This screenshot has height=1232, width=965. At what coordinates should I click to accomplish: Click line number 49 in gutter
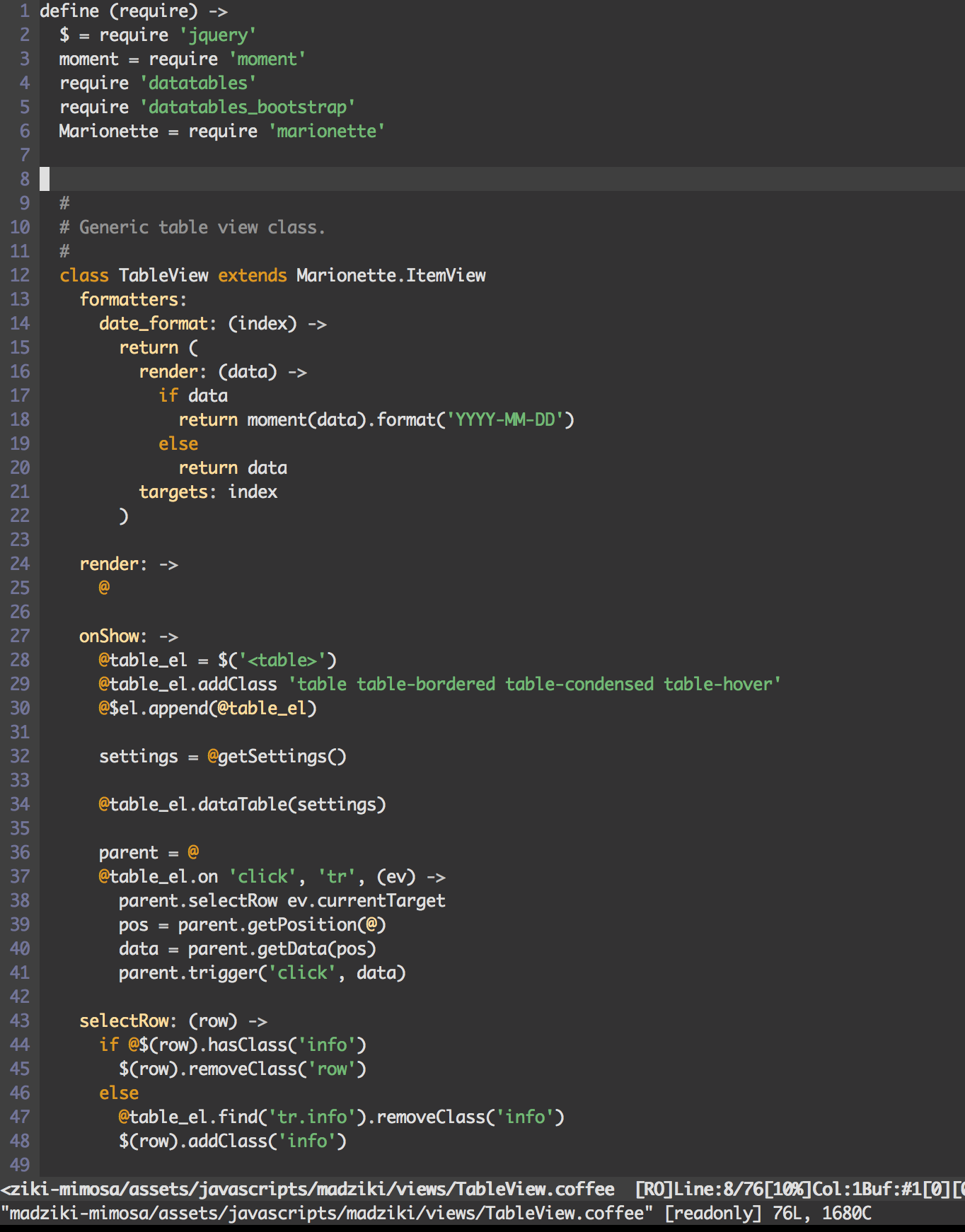[x=20, y=1165]
